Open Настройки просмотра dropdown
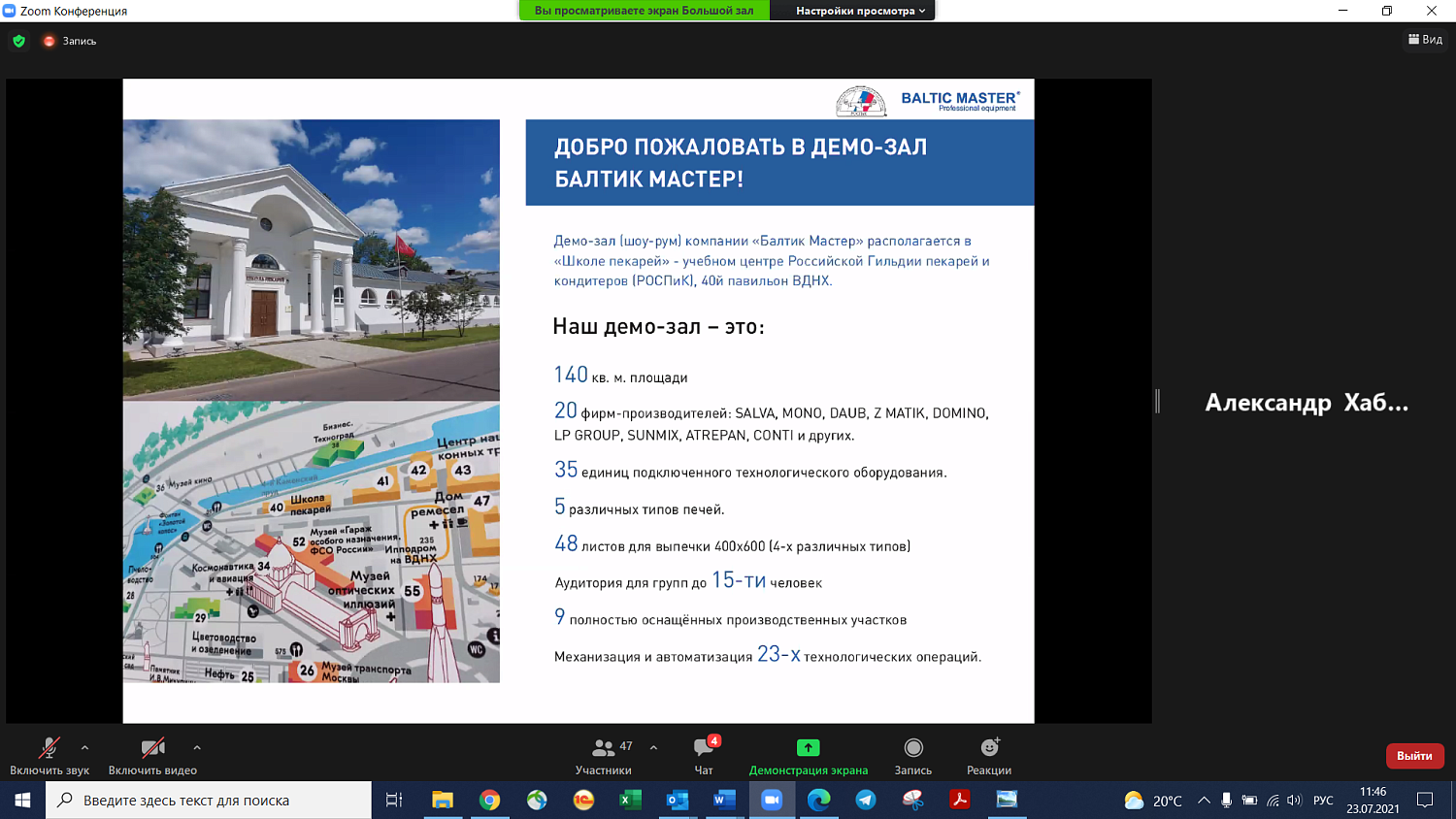 coord(861,11)
